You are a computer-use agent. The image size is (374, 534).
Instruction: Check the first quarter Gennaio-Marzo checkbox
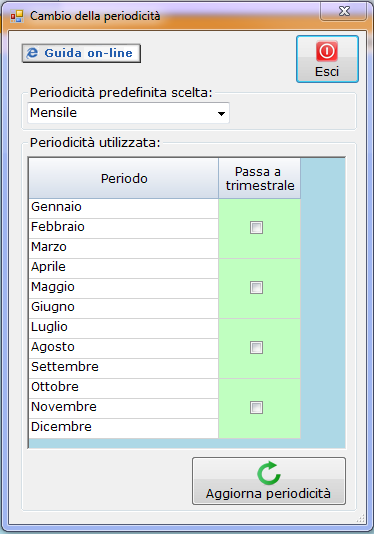[256, 227]
